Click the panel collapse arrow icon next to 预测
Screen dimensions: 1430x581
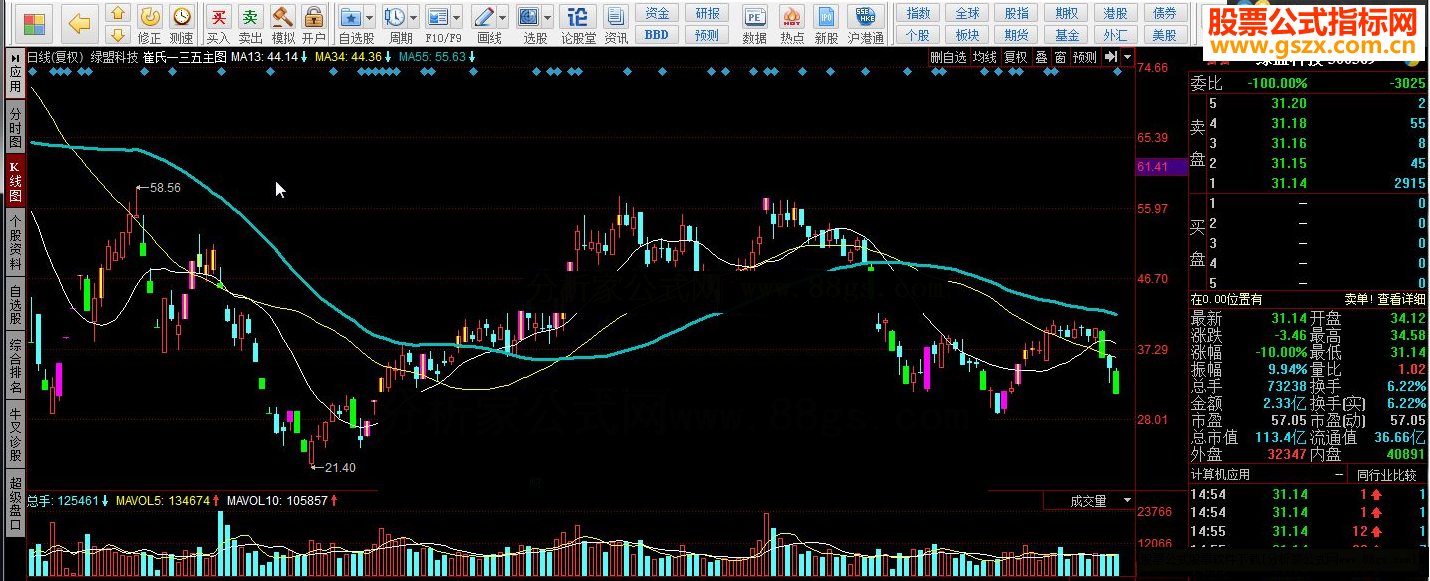click(x=1110, y=57)
